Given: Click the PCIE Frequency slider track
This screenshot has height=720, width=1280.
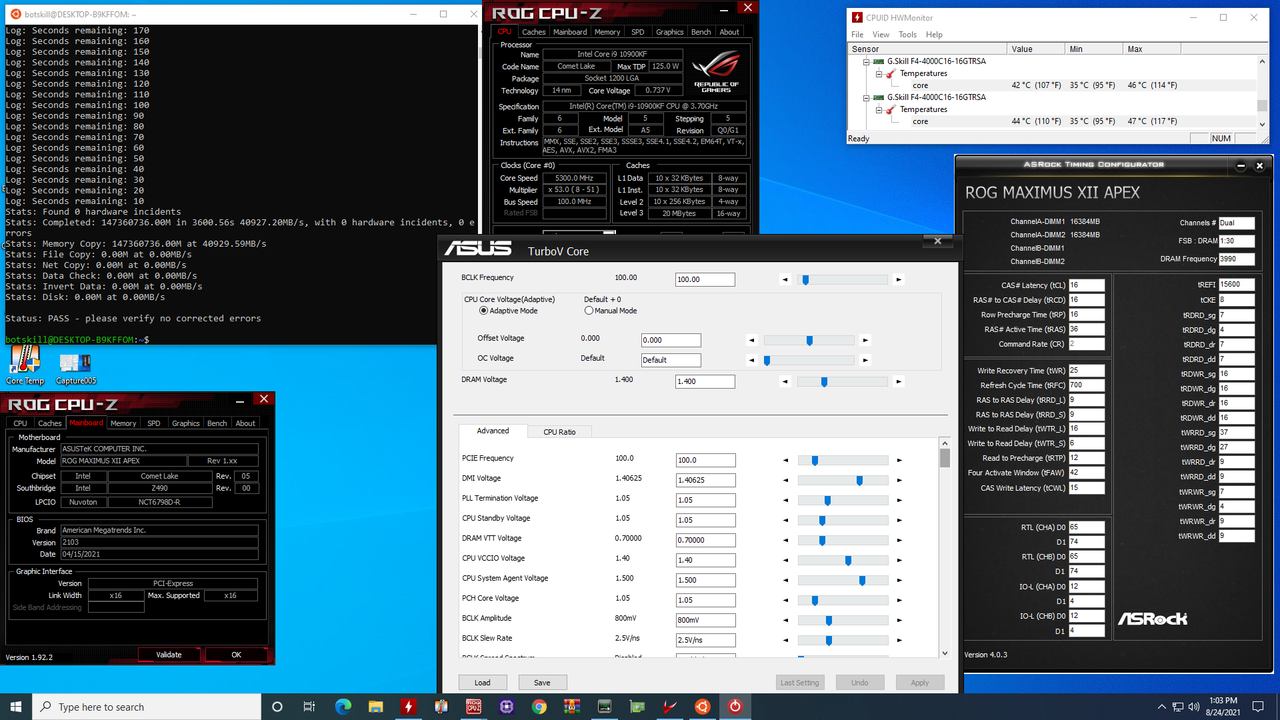Looking at the screenshot, I should [x=842, y=460].
